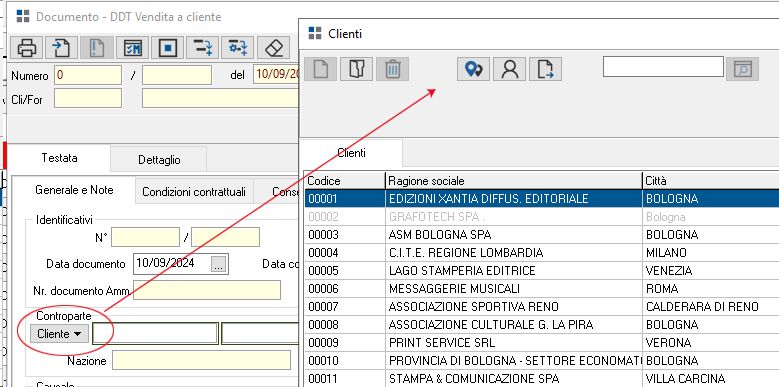Click the code field beside Cliente button
This screenshot has width=779, height=387.
tap(155, 333)
